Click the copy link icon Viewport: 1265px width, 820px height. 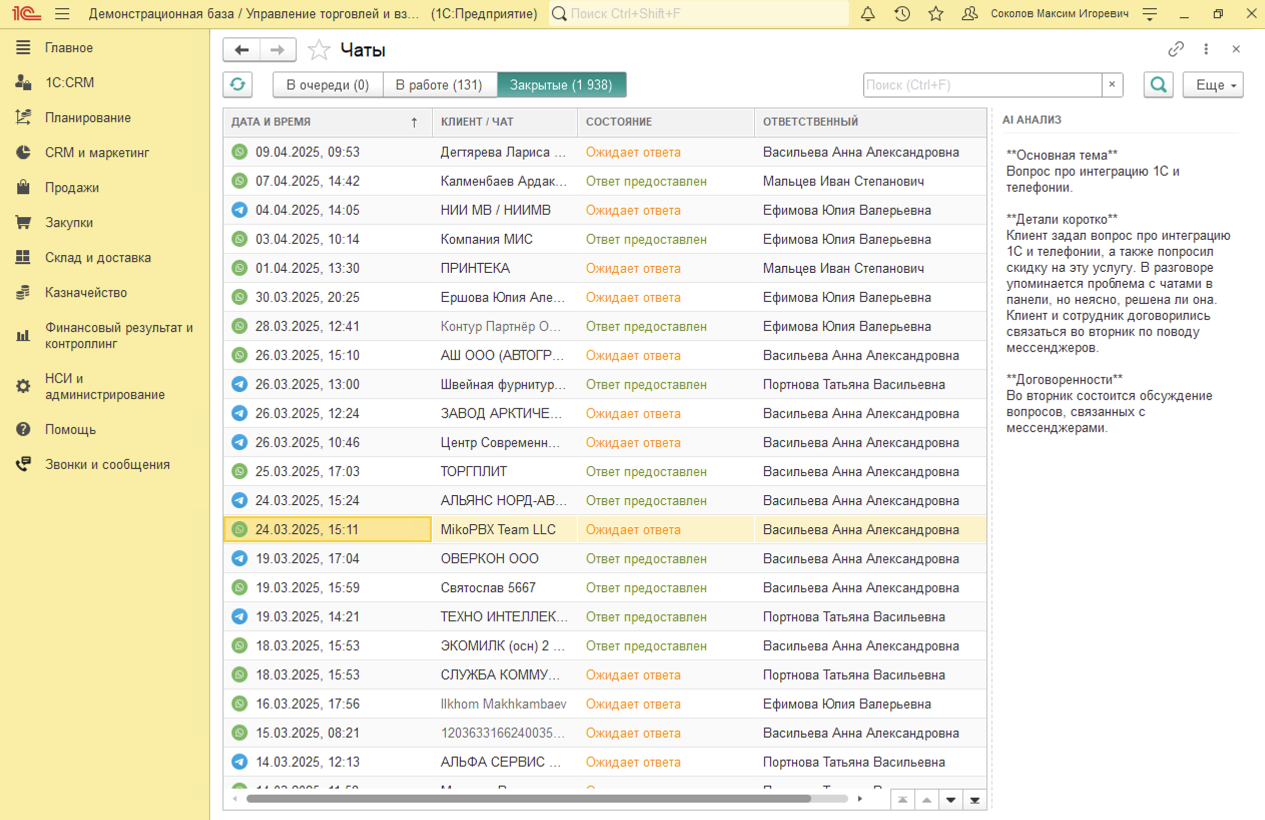coord(1176,49)
